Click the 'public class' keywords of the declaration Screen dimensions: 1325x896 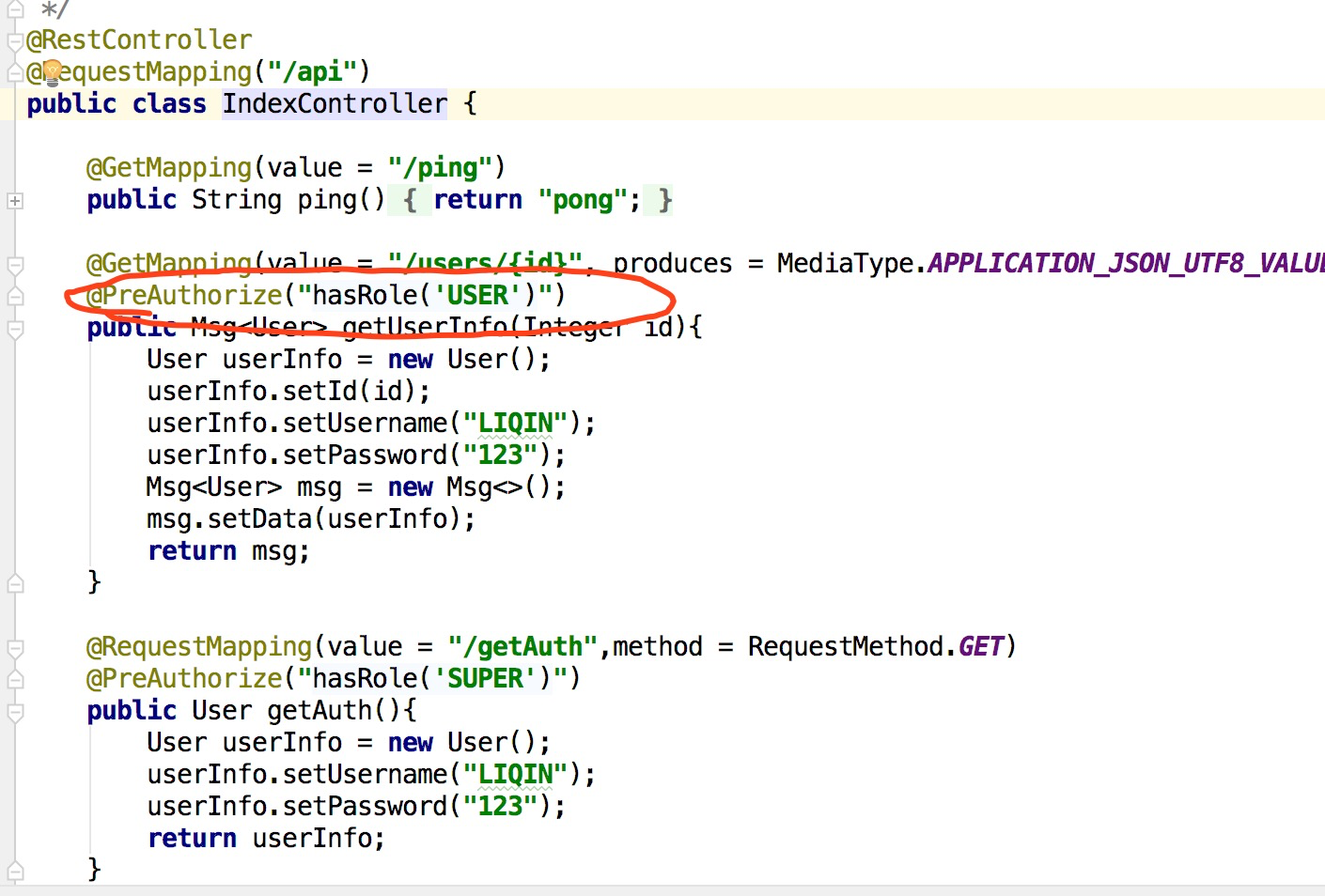(116, 103)
